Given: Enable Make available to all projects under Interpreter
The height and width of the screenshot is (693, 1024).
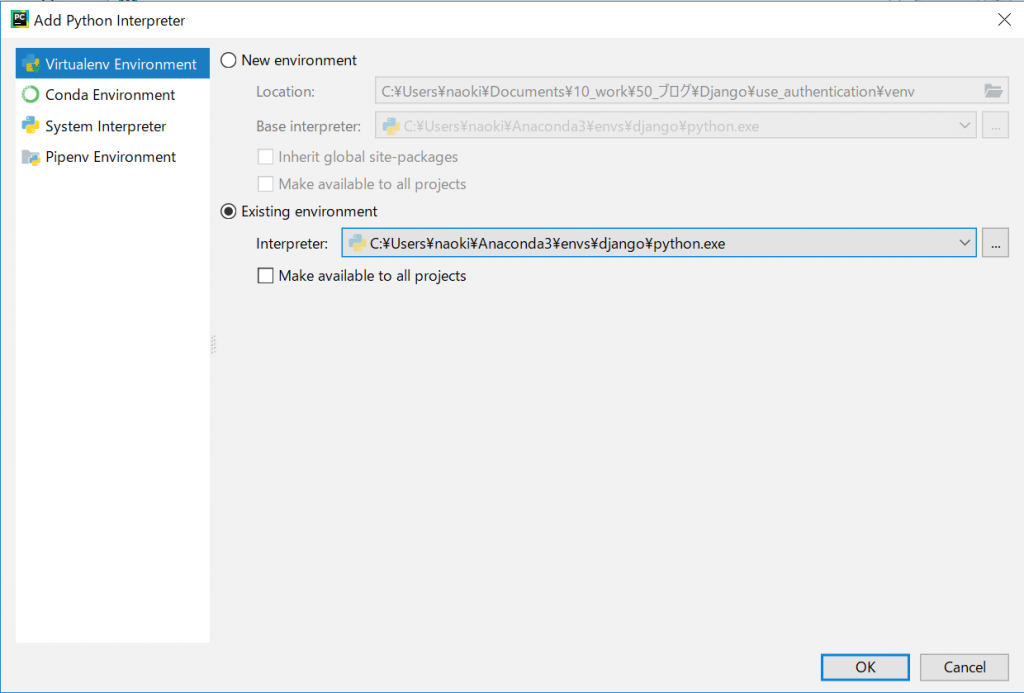Looking at the screenshot, I should 266,276.
